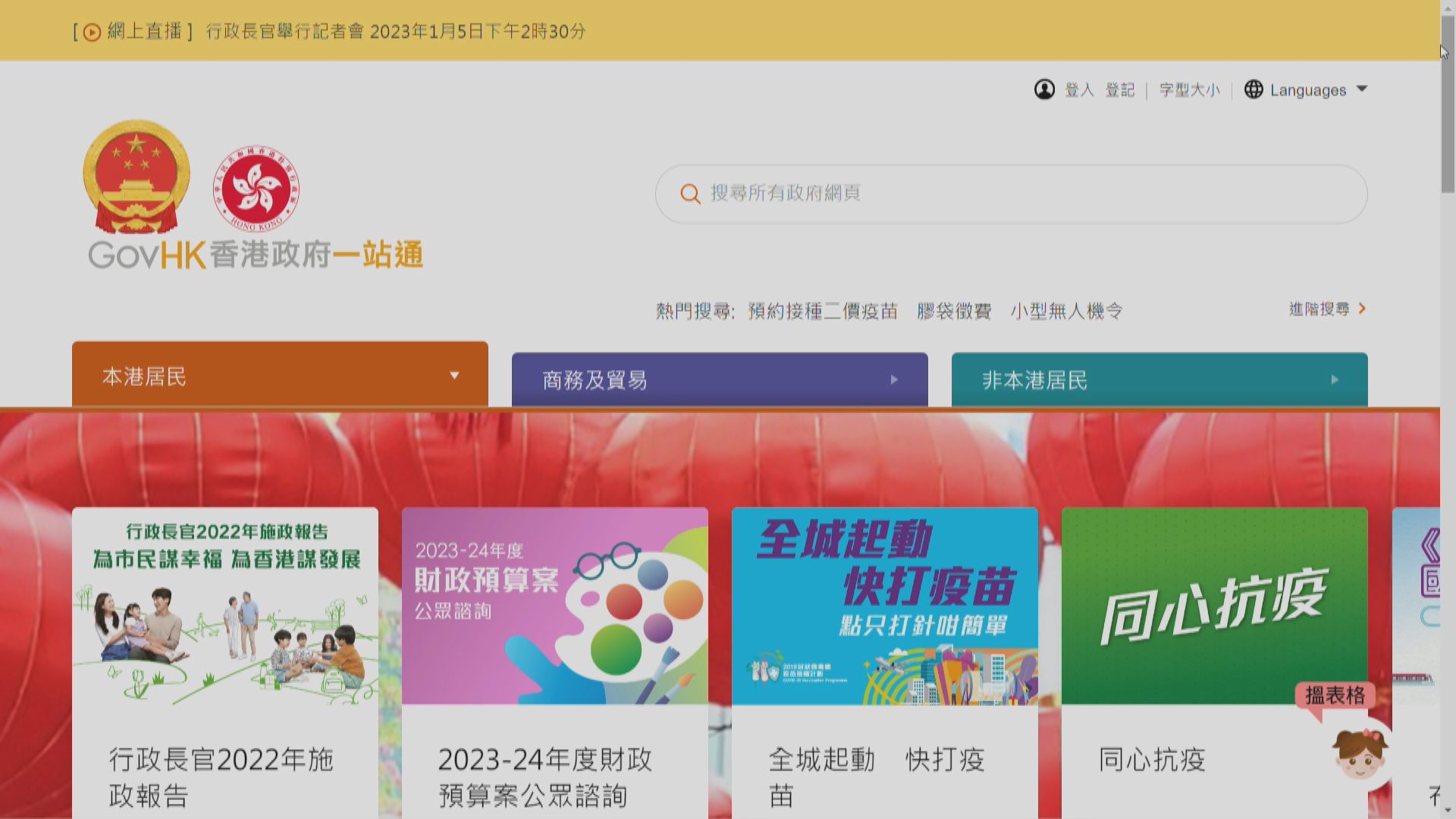Expand the 非本港居民 section arrow
Viewport: 1456px width, 819px height.
coord(1335,379)
